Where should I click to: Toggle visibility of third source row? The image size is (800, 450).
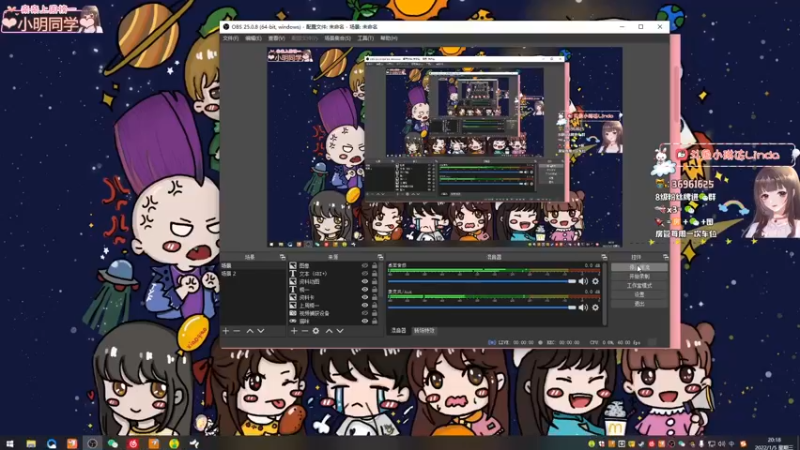365,282
